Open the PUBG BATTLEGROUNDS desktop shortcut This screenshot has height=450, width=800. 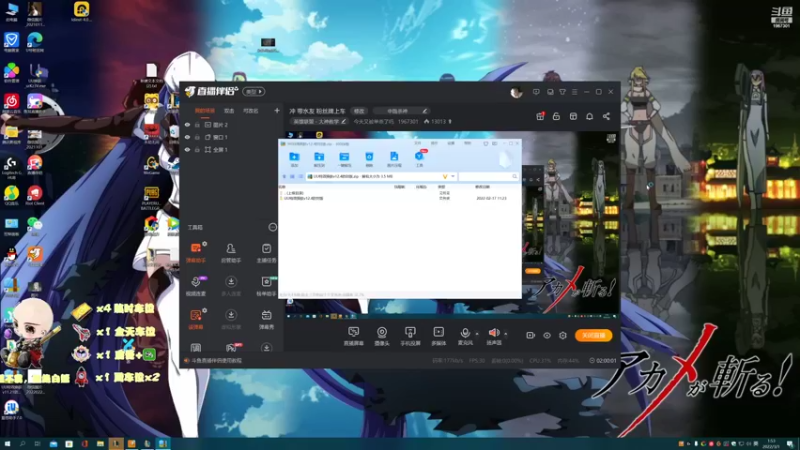click(x=151, y=198)
